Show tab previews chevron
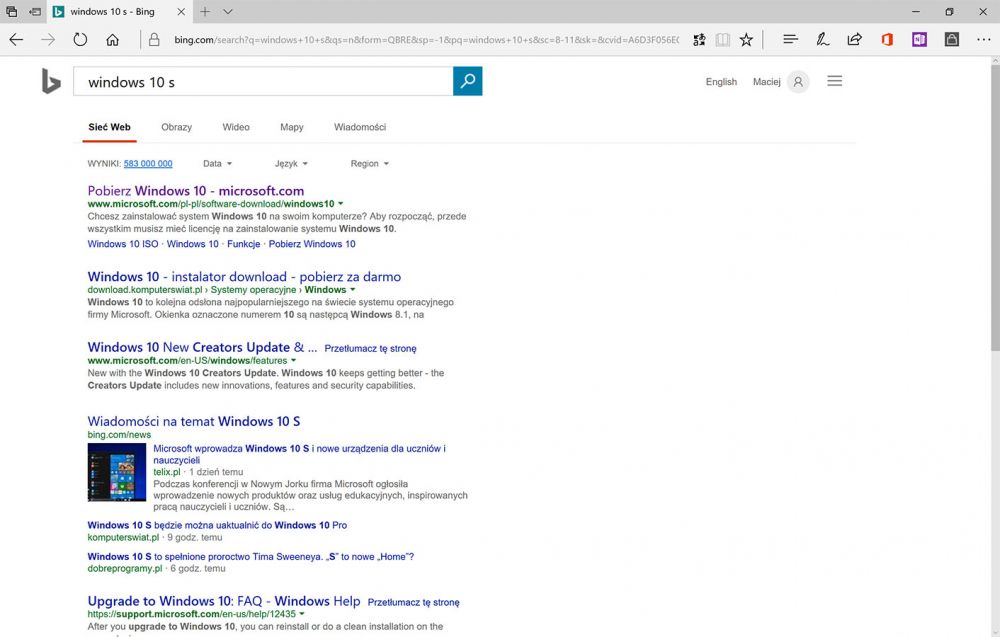This screenshot has height=637, width=1000. pos(228,11)
